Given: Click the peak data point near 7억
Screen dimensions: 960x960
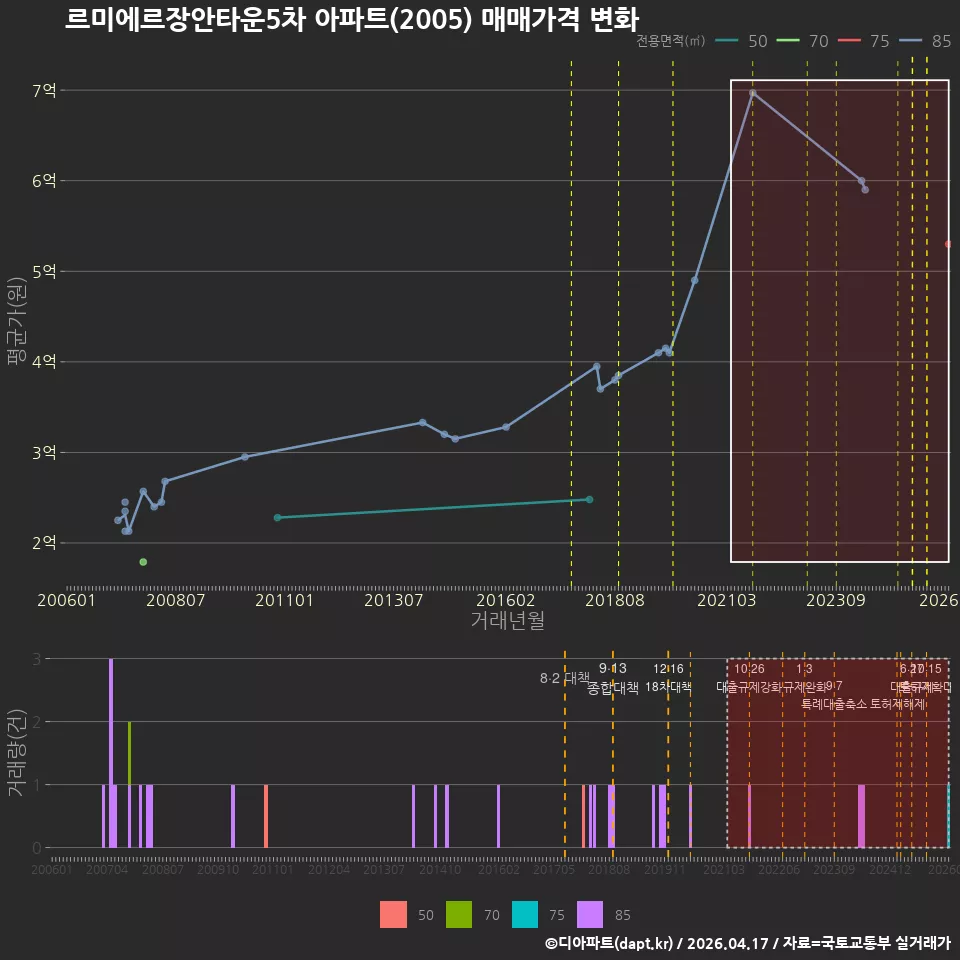Looking at the screenshot, I should coord(752,93).
